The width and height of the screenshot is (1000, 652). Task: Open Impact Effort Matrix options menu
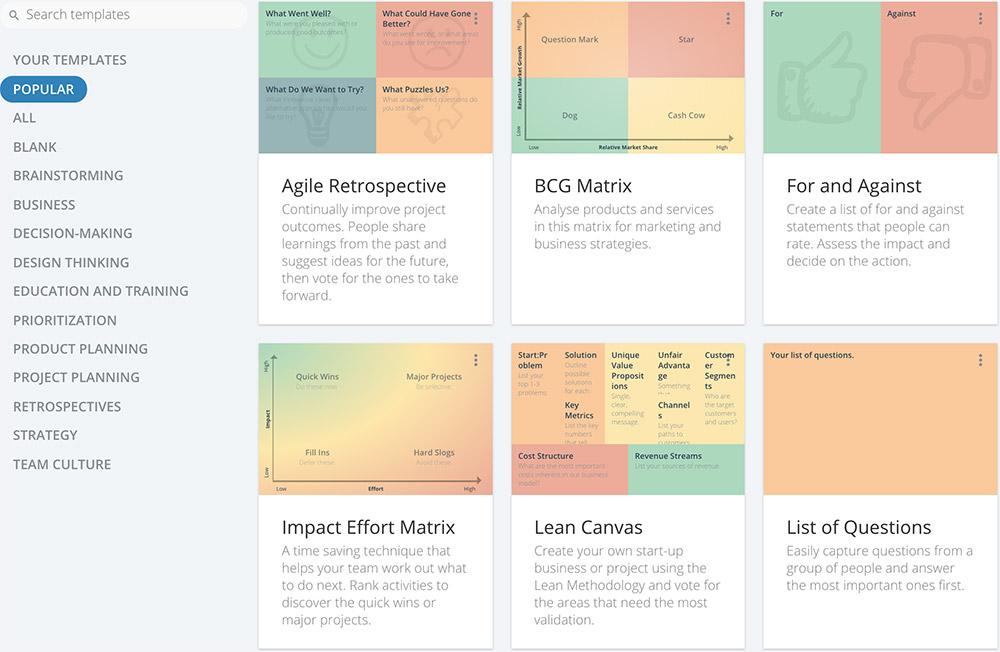476,360
